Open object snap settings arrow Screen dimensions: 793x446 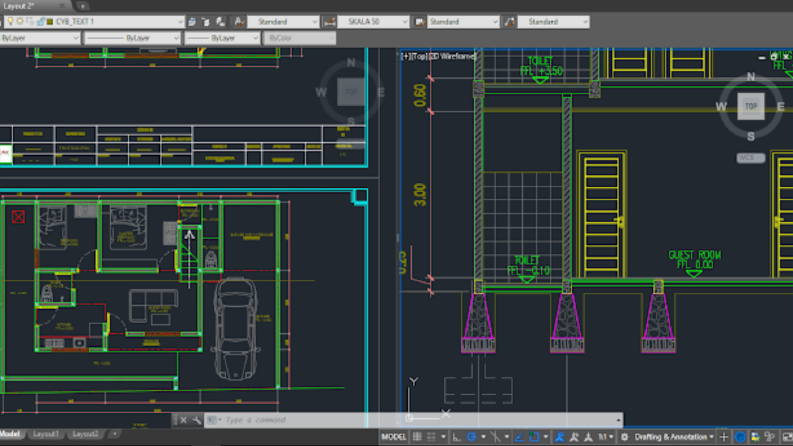point(546,437)
